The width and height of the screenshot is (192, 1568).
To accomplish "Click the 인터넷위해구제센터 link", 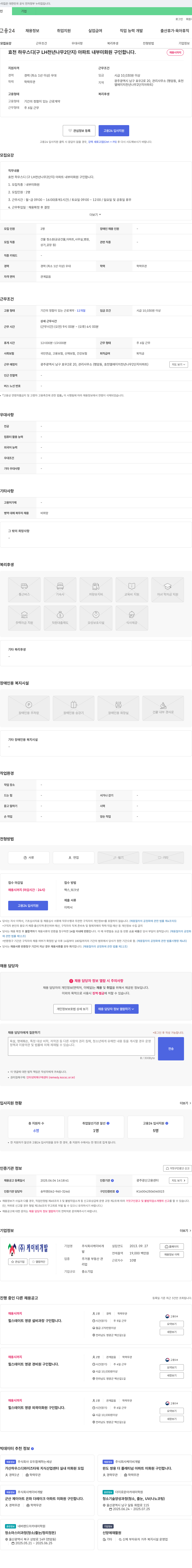I will 51,1077.
